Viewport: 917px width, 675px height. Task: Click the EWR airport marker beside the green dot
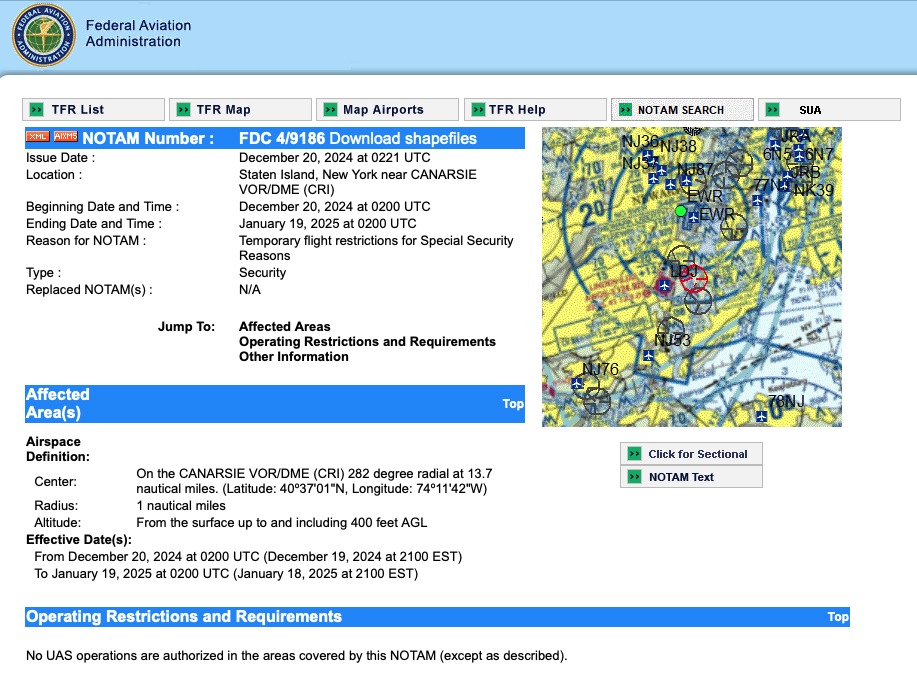click(694, 217)
